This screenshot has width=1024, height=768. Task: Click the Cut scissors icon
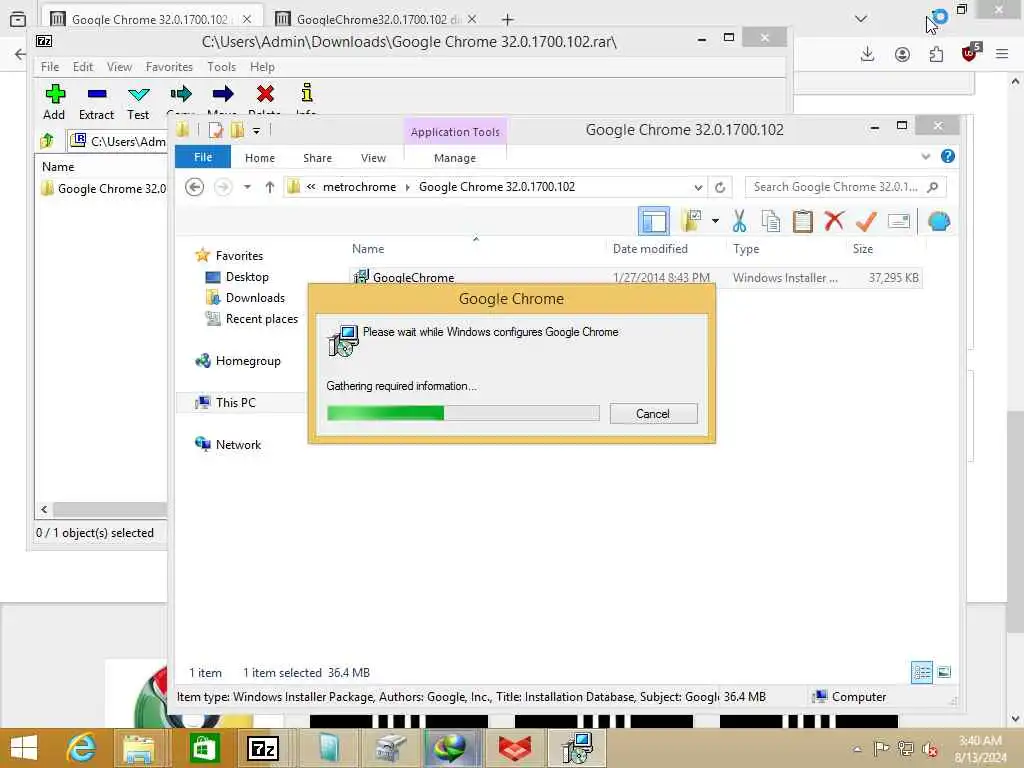[739, 221]
